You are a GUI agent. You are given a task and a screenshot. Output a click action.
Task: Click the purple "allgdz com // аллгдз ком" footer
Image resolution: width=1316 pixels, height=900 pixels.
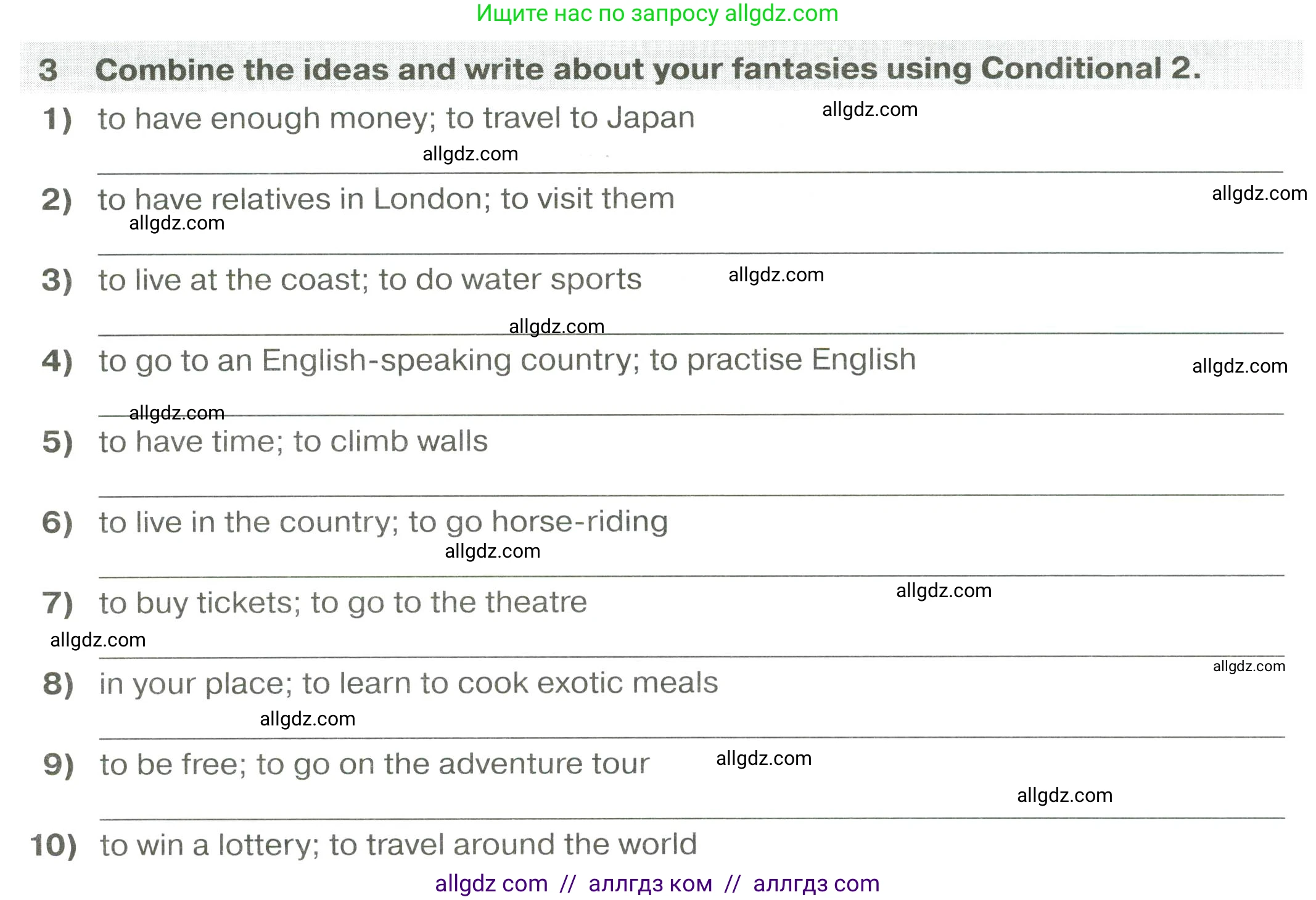tap(657, 883)
